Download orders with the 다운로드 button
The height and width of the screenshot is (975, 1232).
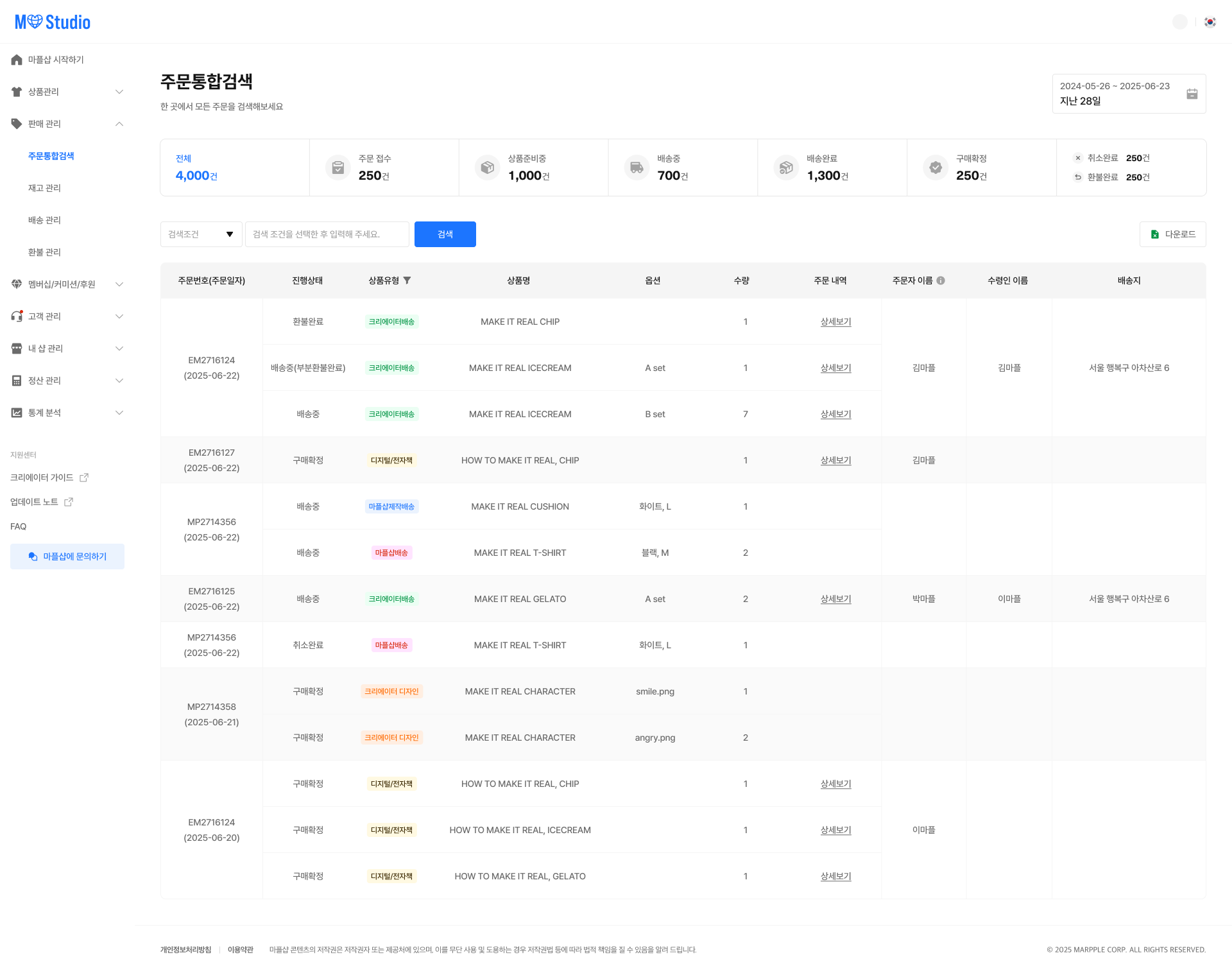coord(1172,234)
